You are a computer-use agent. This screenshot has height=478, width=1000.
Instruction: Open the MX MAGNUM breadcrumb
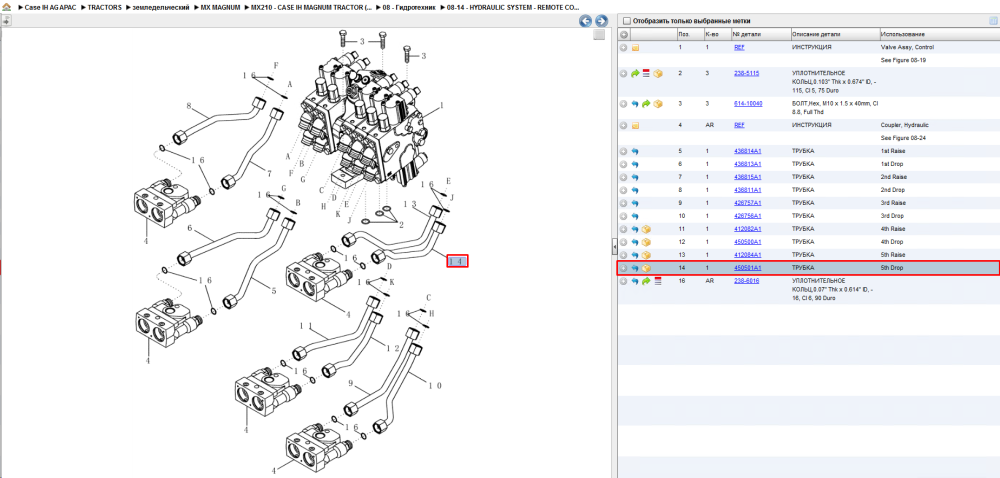click(220, 7)
